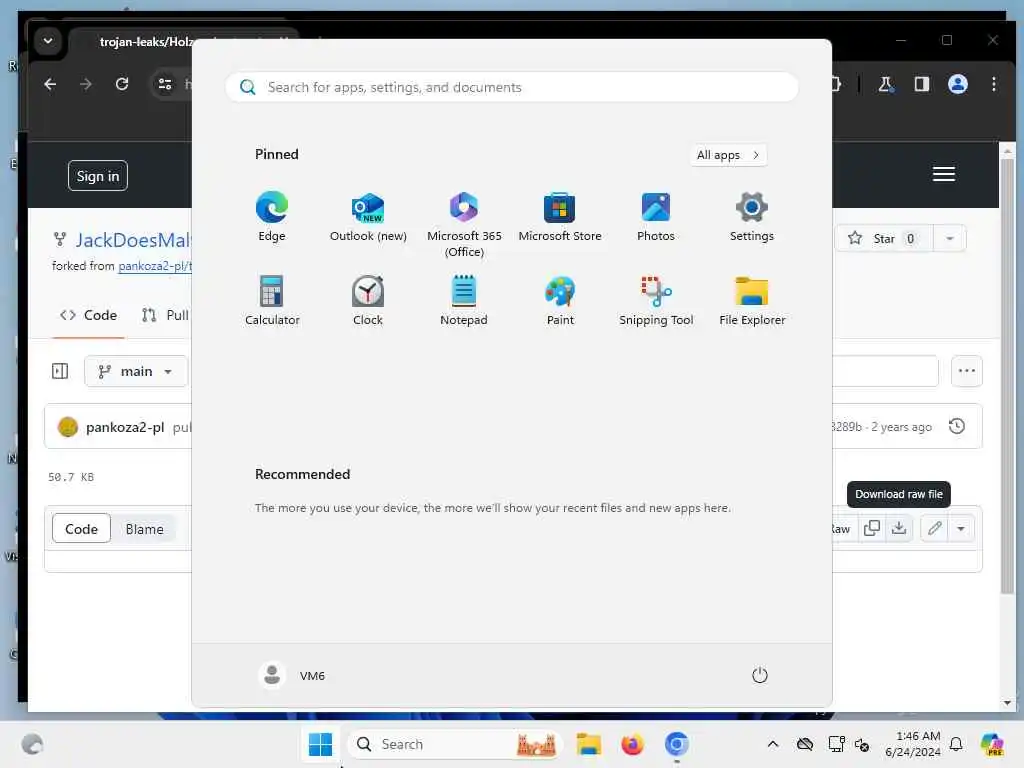Open the Pull requests tab
The width and height of the screenshot is (1024, 768).
[165, 315]
